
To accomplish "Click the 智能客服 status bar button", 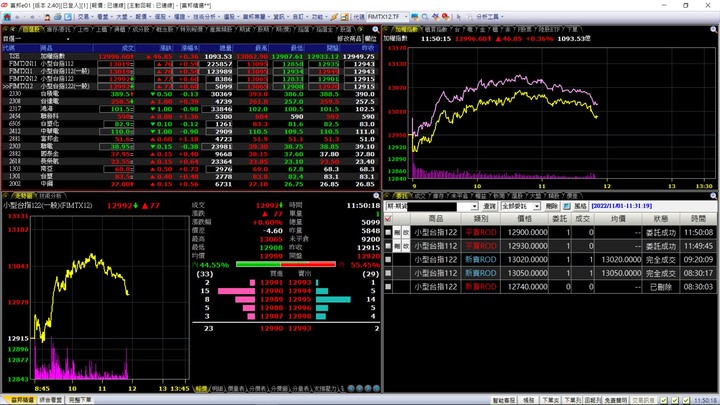I will [504, 400].
